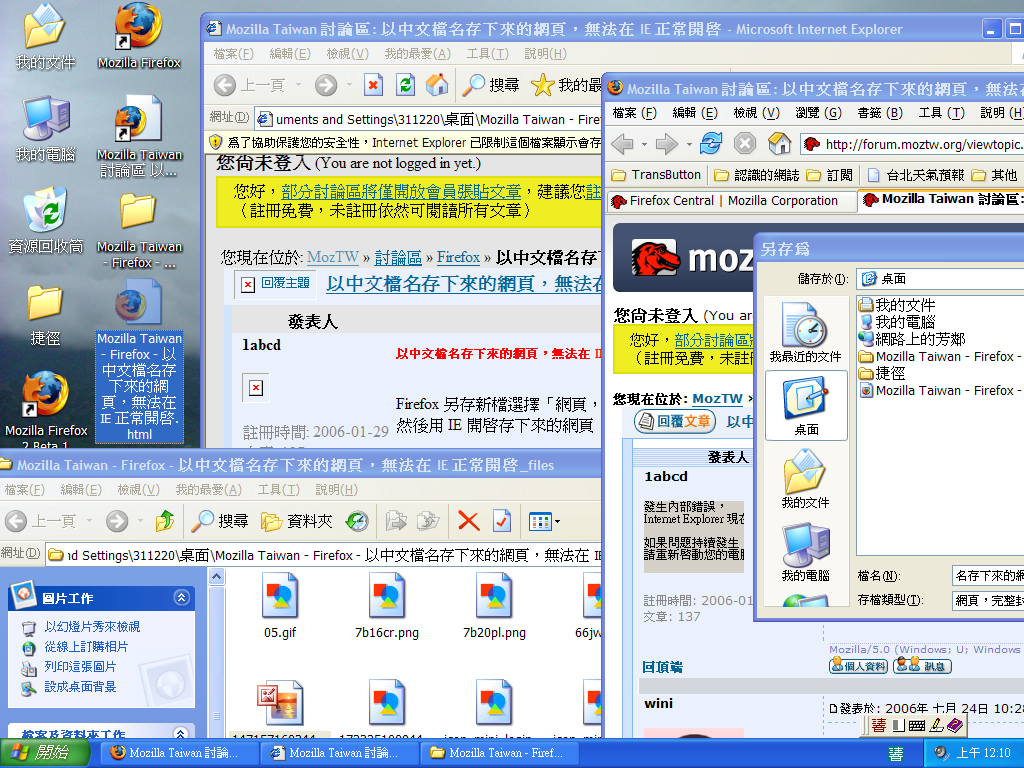This screenshot has width=1024, height=768.
Task: Select the My Computer desktop icon
Action: [x=45, y=128]
